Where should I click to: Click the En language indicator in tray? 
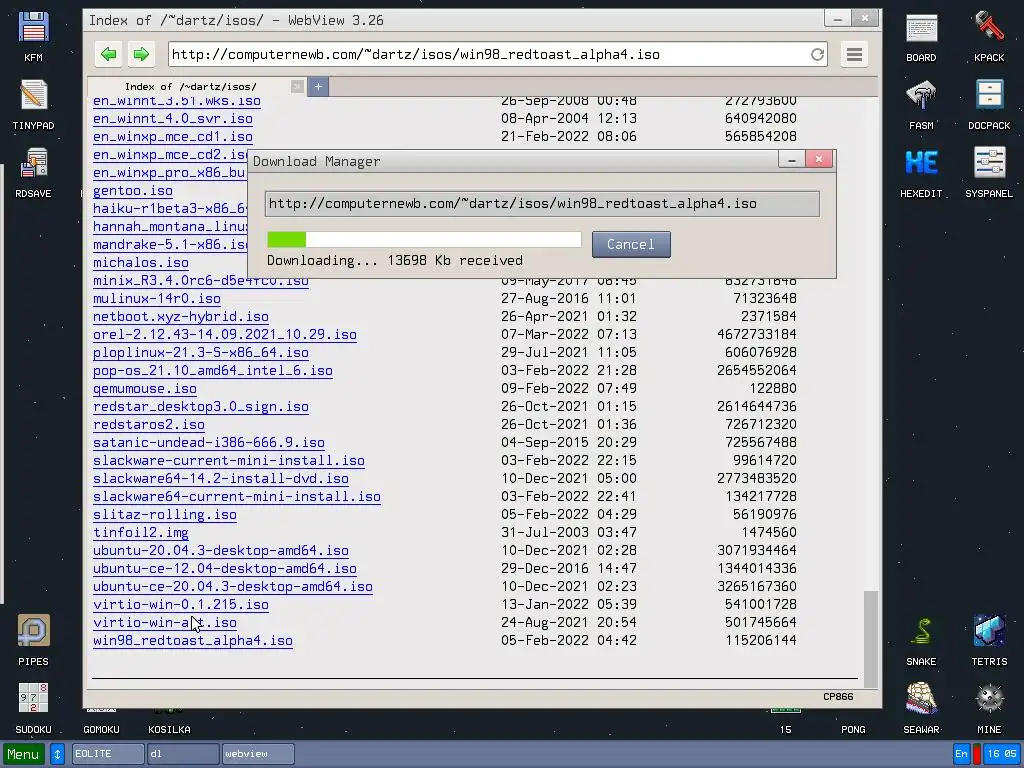[x=961, y=754]
